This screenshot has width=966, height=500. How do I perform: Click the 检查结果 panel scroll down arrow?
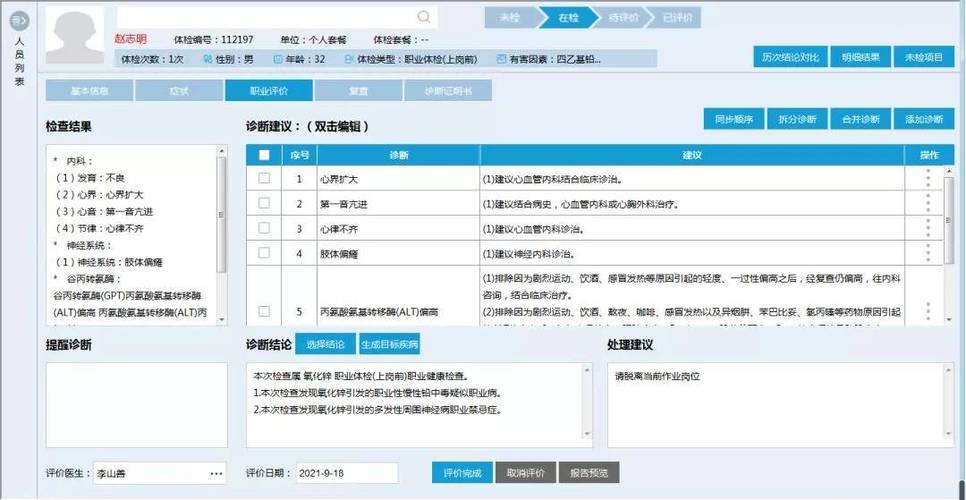pos(222,319)
